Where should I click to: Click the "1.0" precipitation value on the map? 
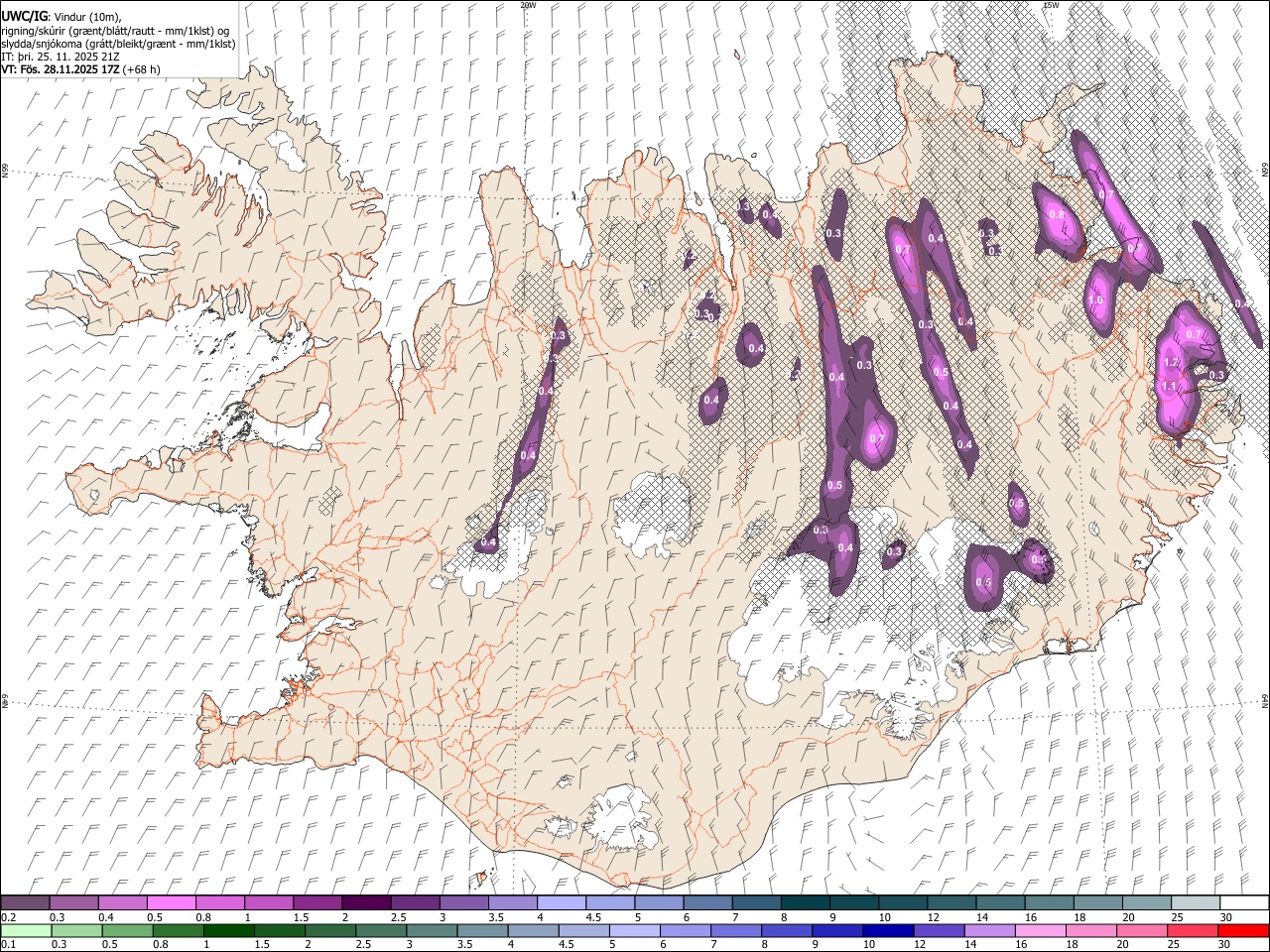(x=1096, y=300)
